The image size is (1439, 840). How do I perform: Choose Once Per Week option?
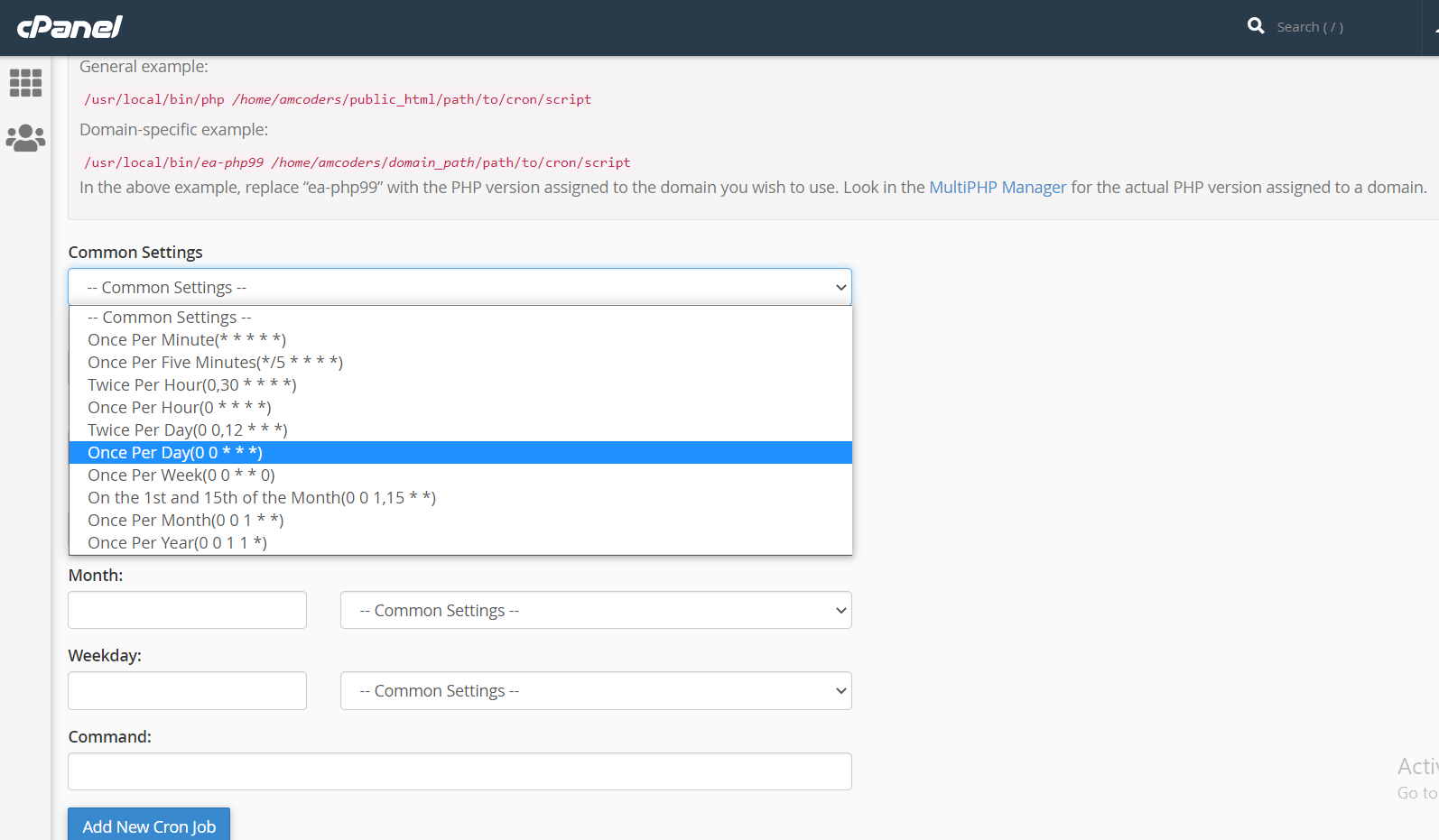pyautogui.click(x=181, y=475)
